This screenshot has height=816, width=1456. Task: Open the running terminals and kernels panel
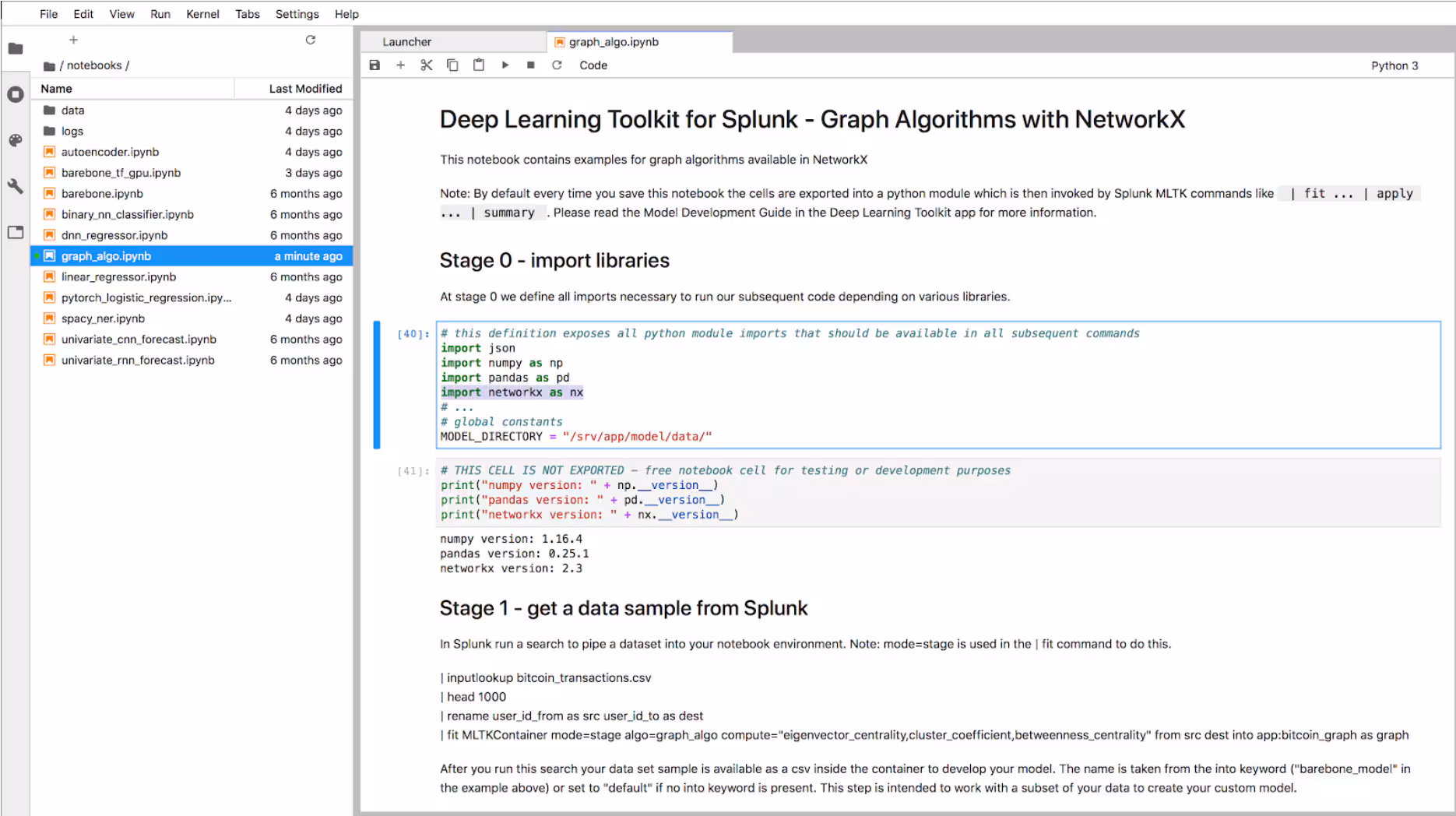(x=16, y=95)
